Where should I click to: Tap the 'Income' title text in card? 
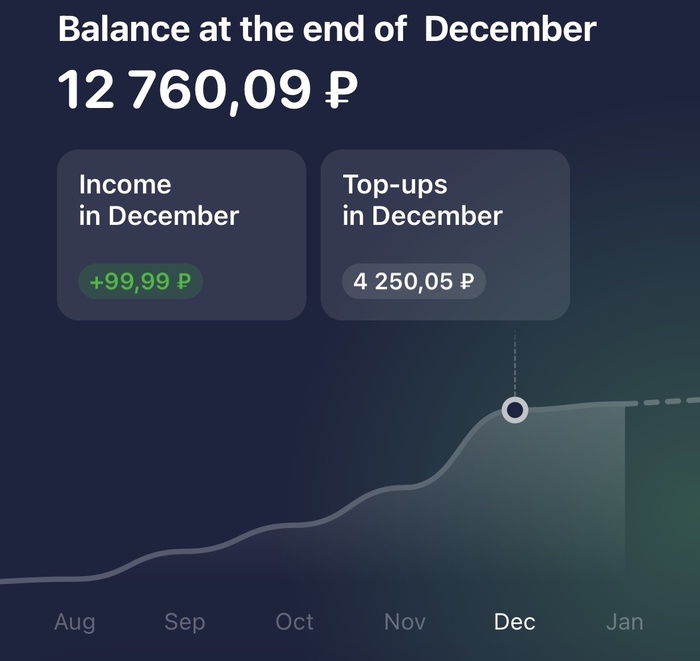[x=125, y=185]
